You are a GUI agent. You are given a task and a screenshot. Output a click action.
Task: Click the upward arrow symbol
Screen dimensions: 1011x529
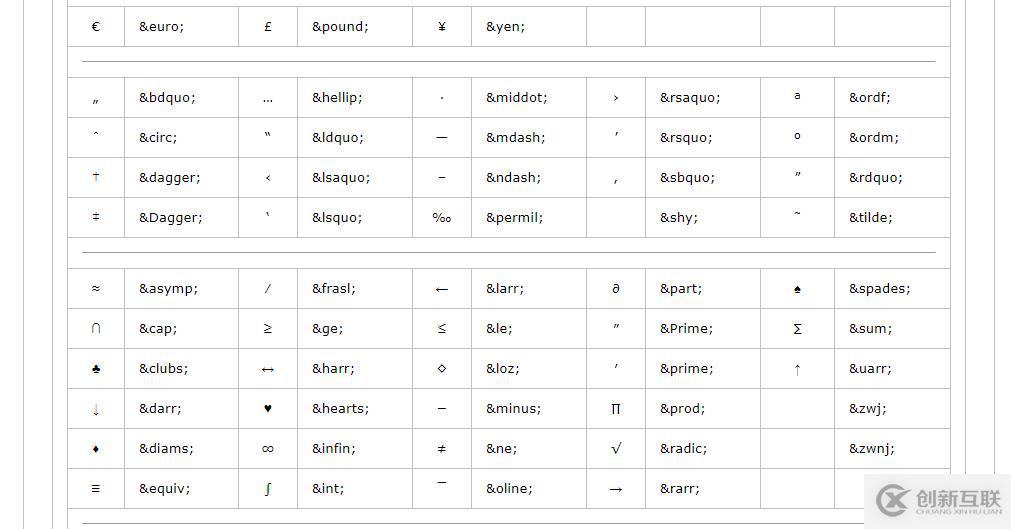click(797, 369)
